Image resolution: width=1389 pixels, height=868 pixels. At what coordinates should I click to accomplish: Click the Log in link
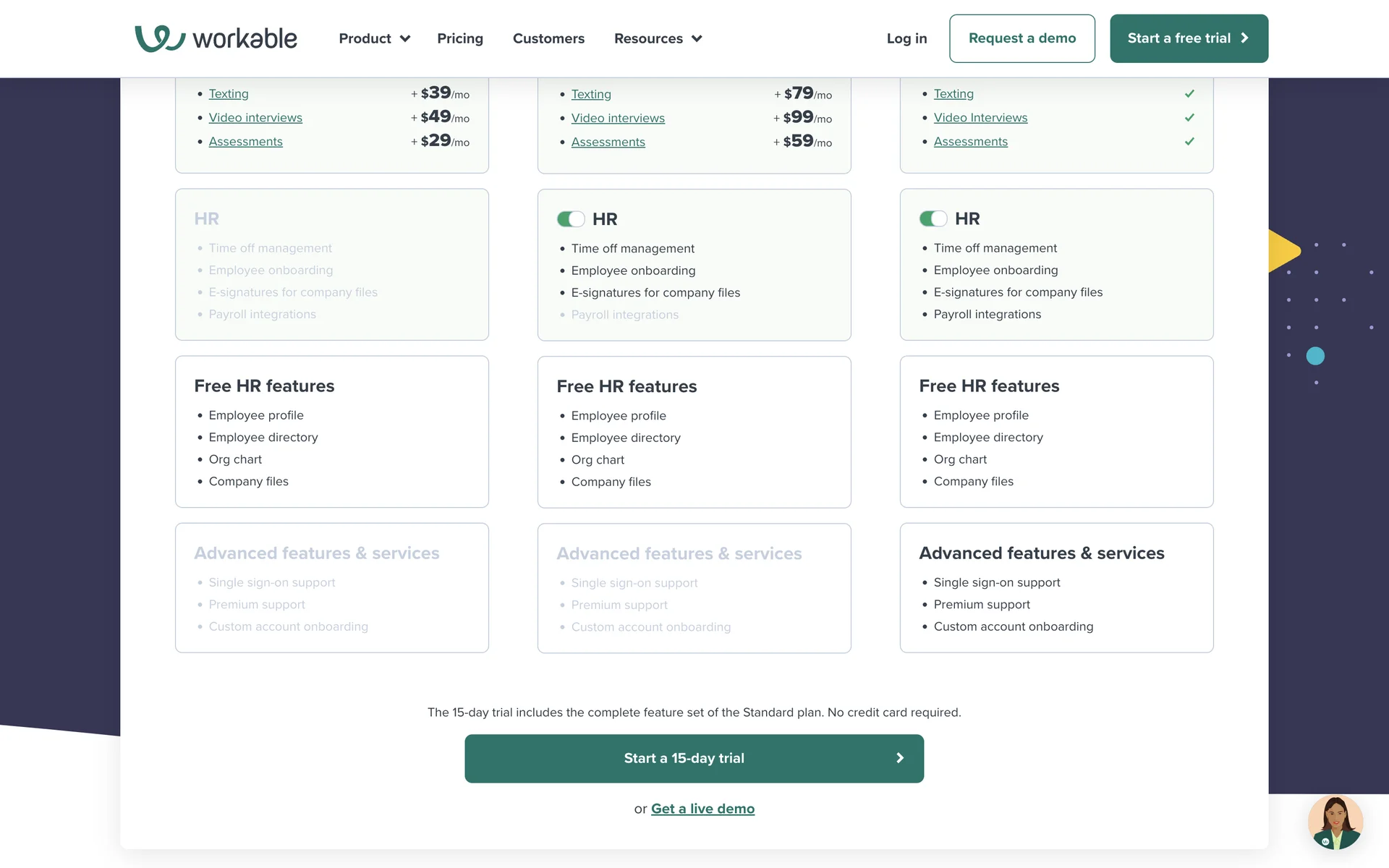pyautogui.click(x=906, y=38)
